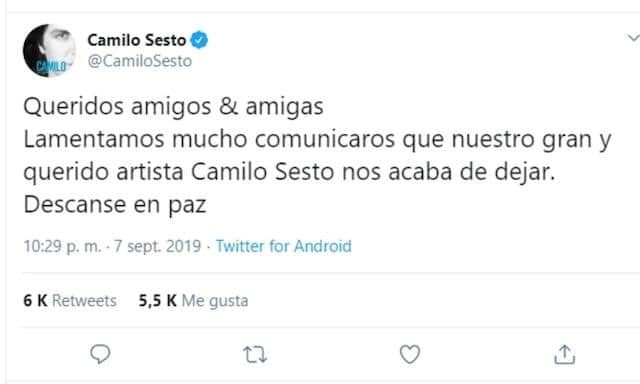Show the 5,5 K Me gusta list
640x384 pixels.
point(193,301)
